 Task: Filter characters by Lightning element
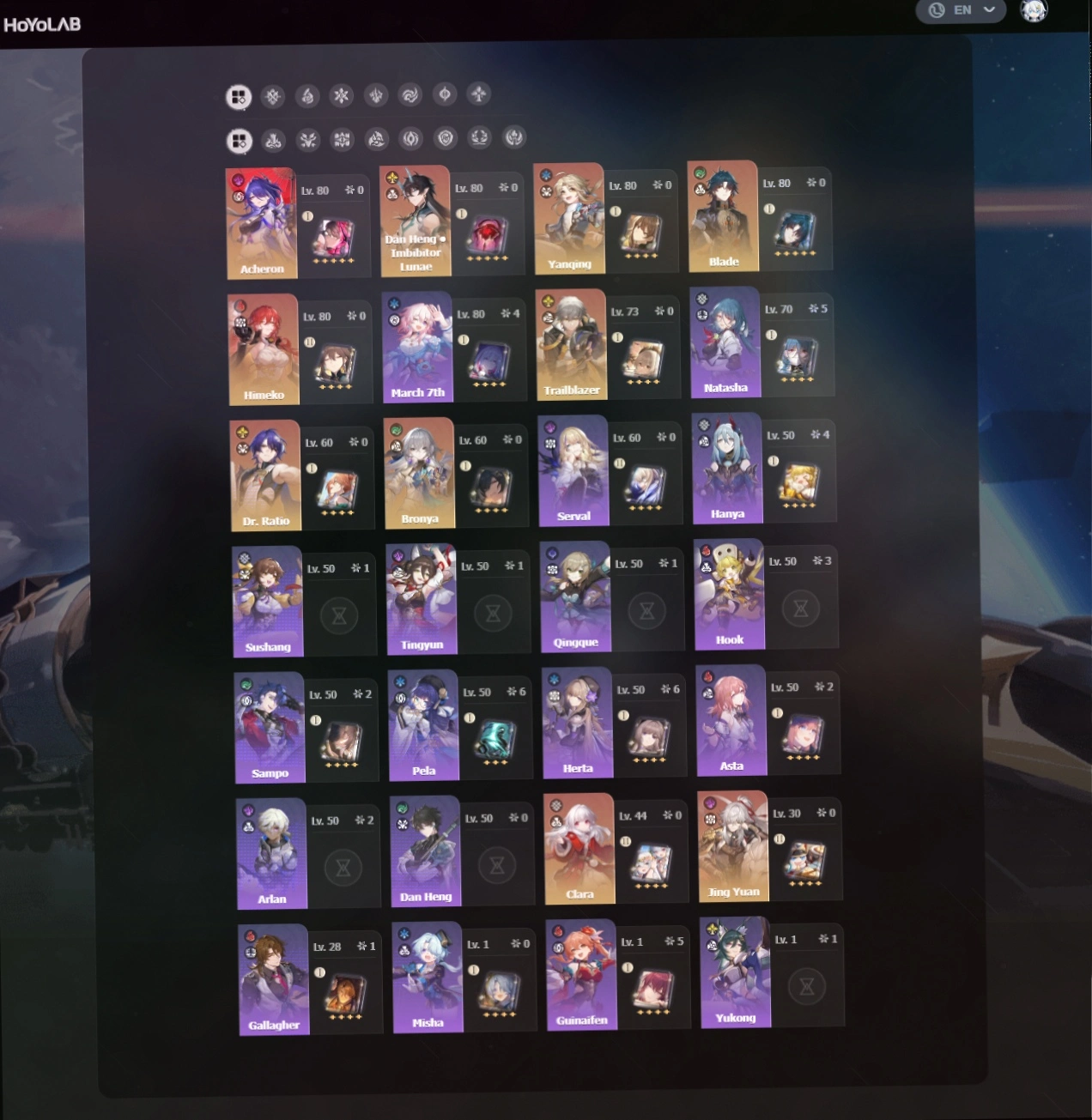point(376,94)
